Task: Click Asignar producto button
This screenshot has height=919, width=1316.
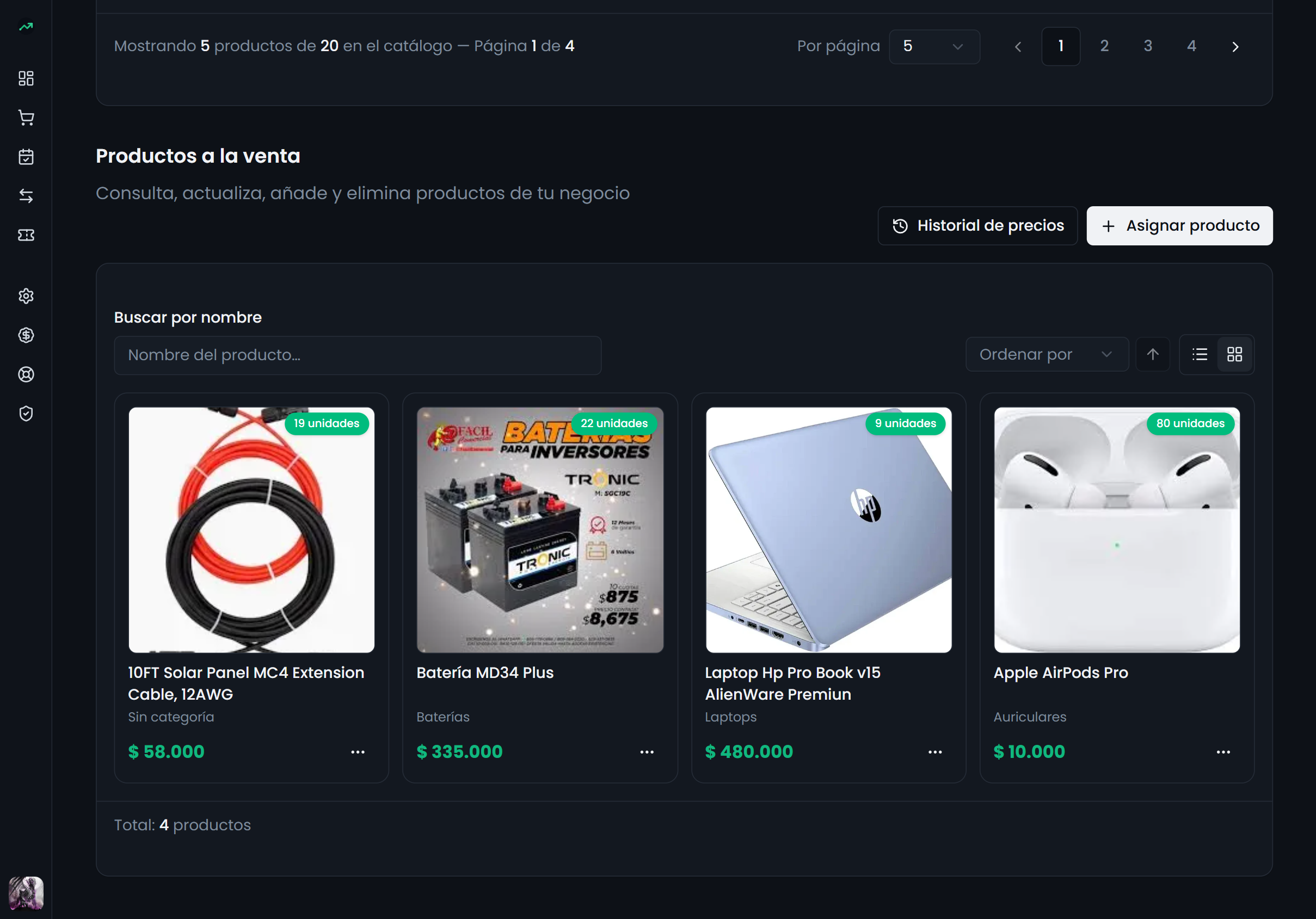Action: [x=1179, y=226]
